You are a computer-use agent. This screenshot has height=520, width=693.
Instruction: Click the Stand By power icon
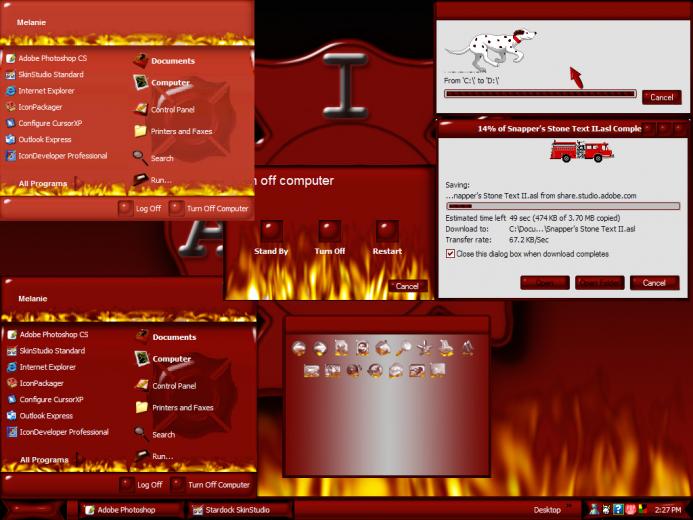click(271, 231)
